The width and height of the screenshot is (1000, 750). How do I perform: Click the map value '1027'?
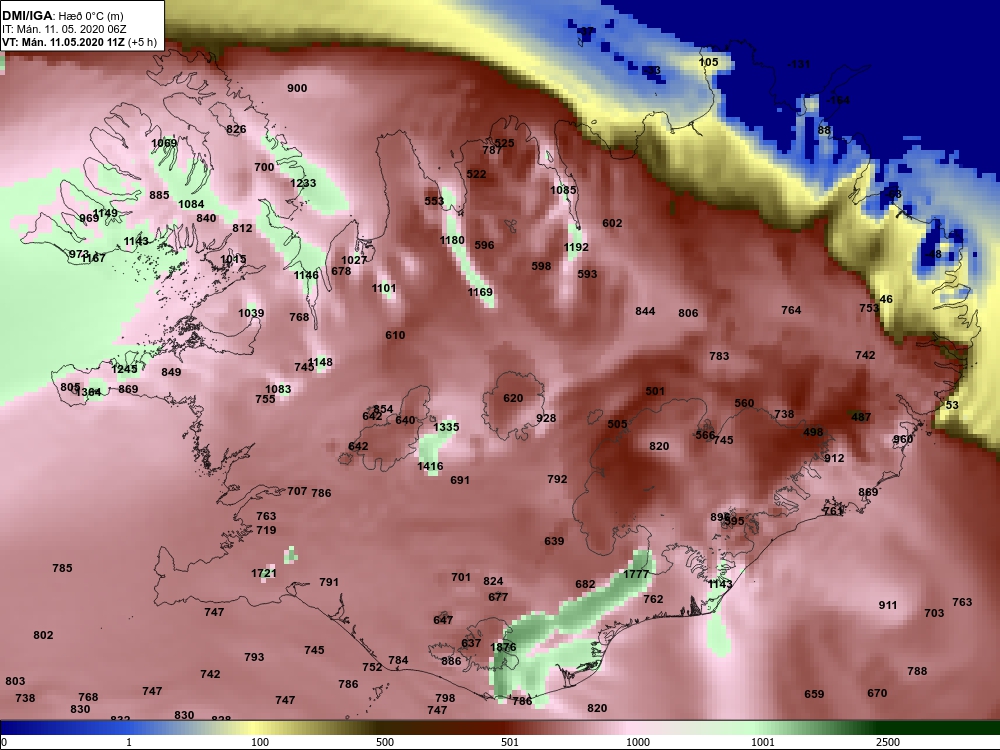(354, 260)
